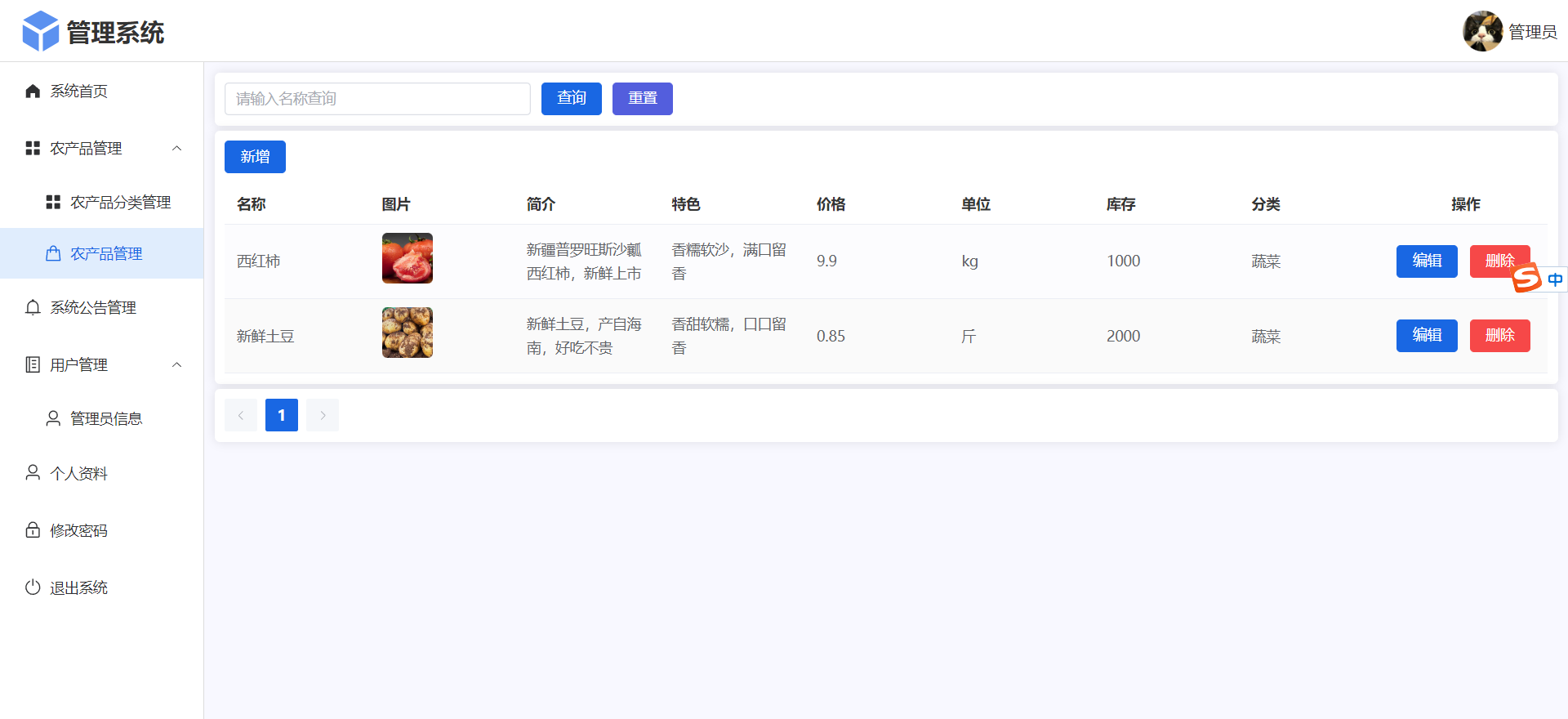Open 修改密码 in the sidebar

pyautogui.click(x=101, y=530)
